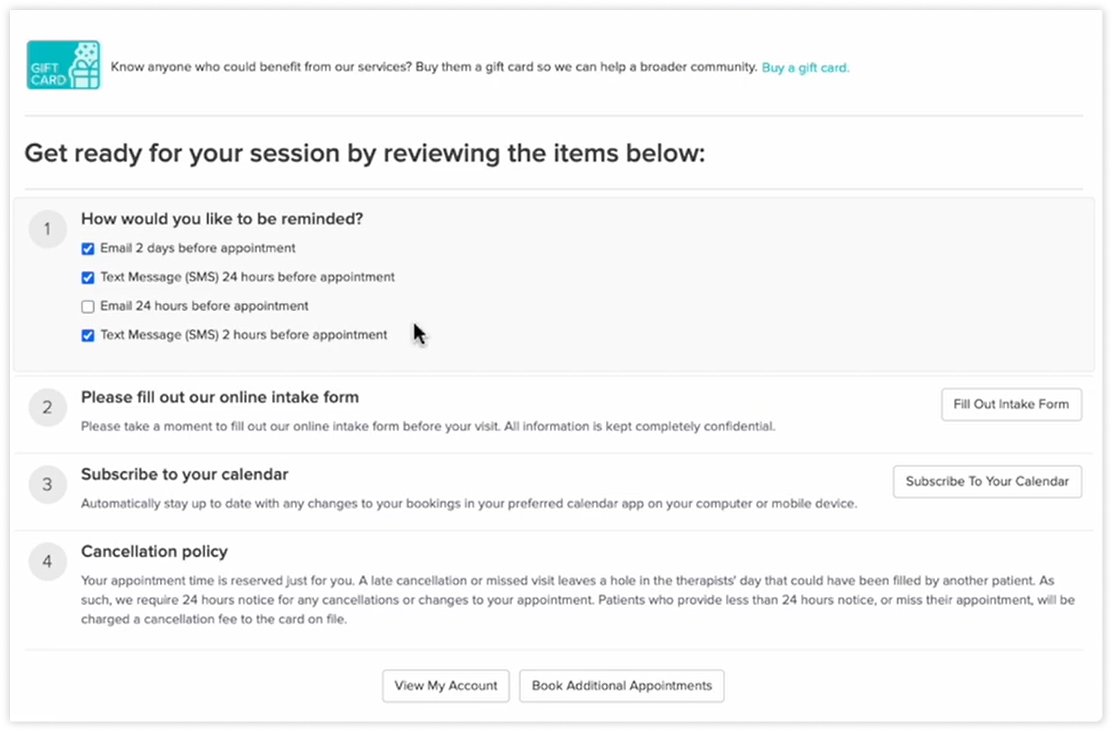
Task: Click the 'Get ready for your session' title
Action: pos(365,153)
